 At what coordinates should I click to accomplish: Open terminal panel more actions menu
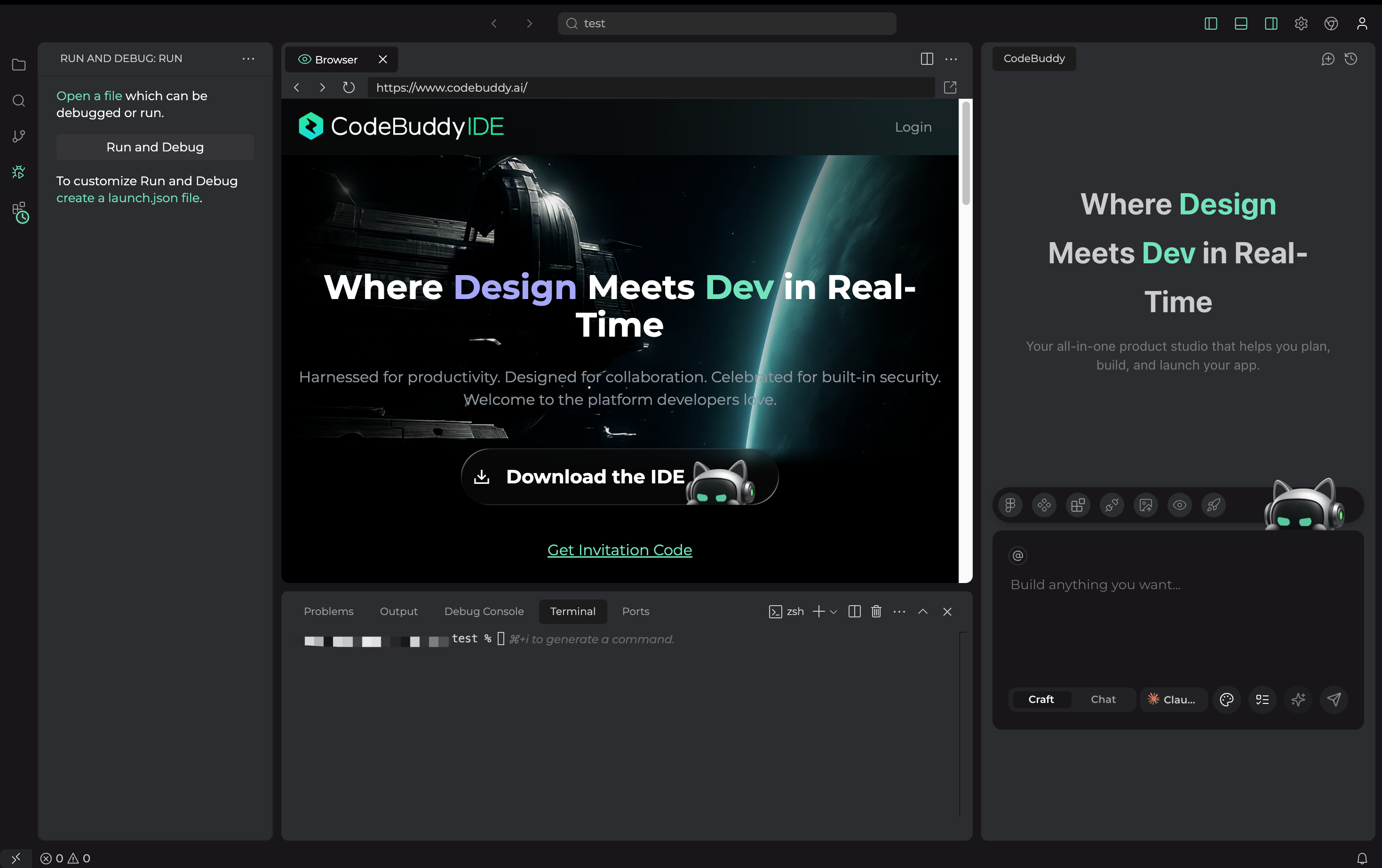[899, 612]
